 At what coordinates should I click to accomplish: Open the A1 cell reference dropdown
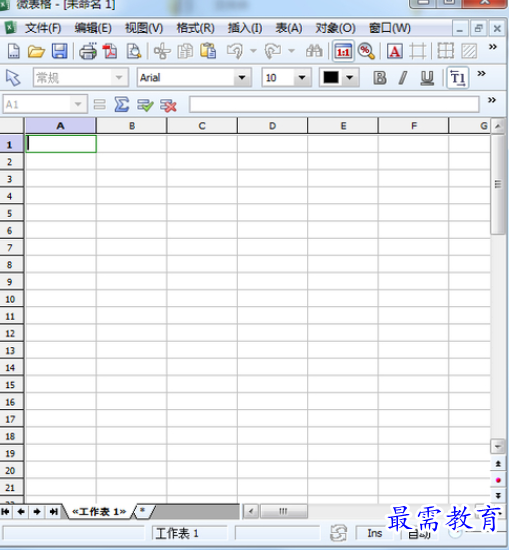tap(78, 104)
